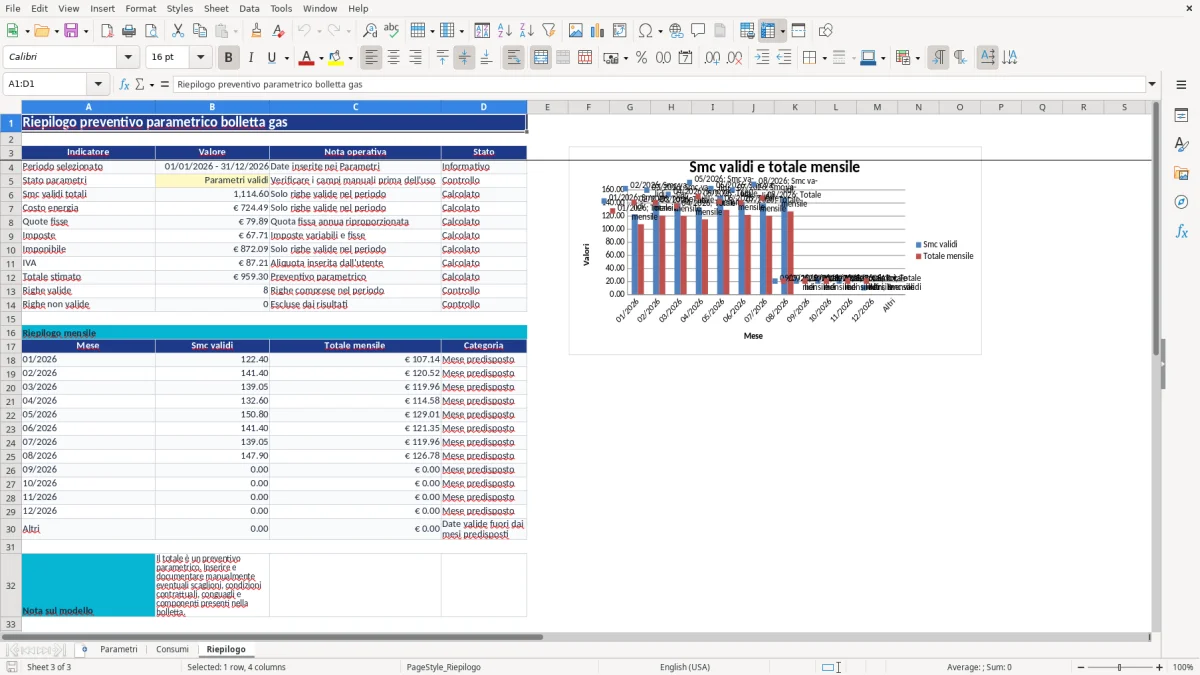Format cells as date
Image resolution: width=1200 pixels, height=675 pixels.
click(685, 58)
